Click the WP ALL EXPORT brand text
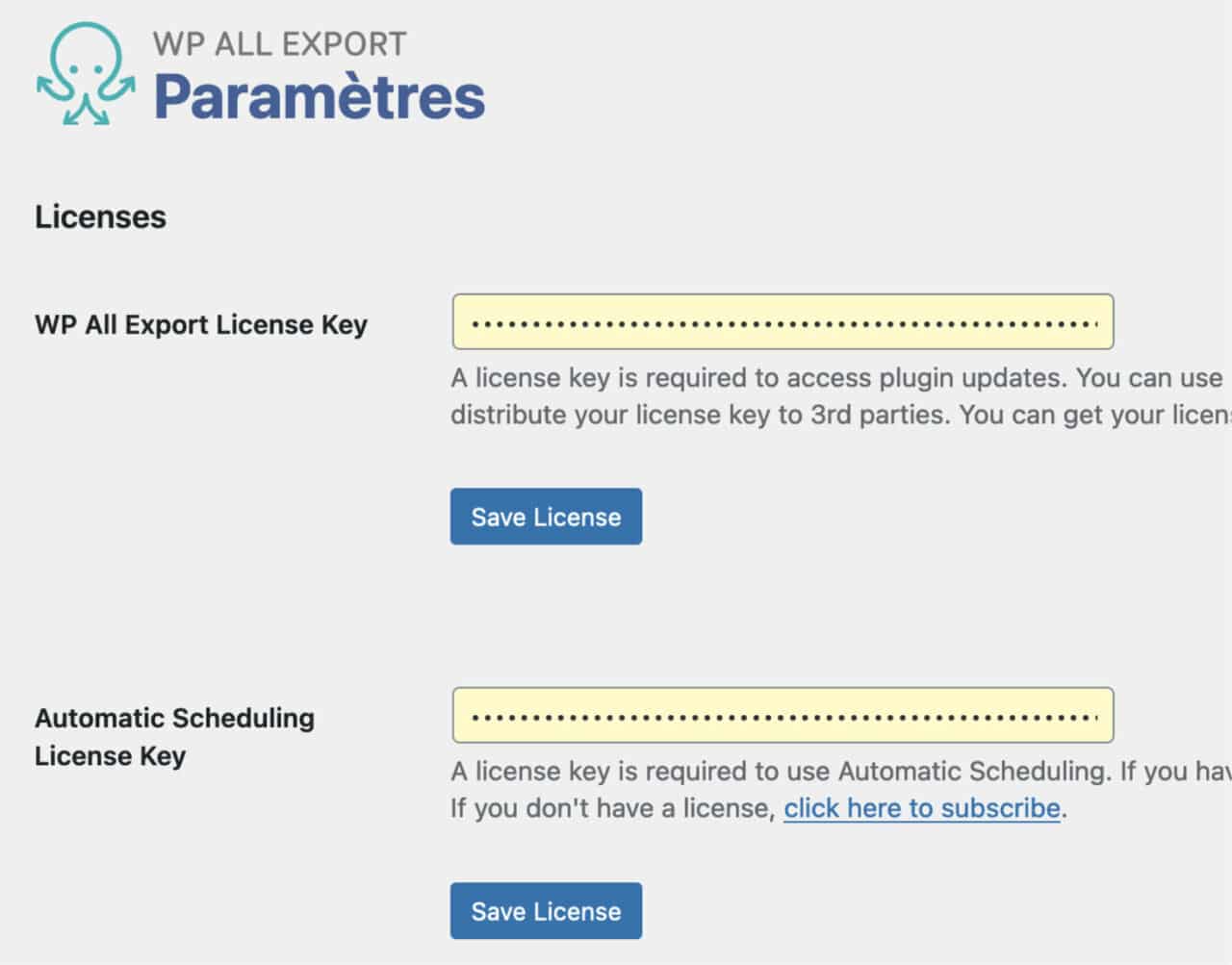Screen dimensions: 1232x965 (x=279, y=43)
